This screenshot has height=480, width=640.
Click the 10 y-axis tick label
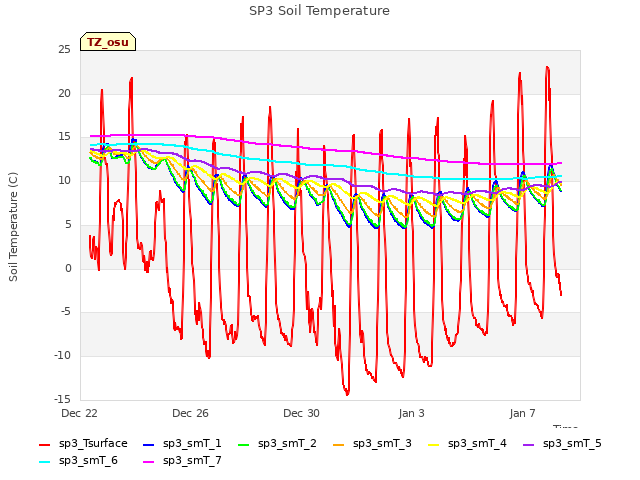[x=64, y=180]
